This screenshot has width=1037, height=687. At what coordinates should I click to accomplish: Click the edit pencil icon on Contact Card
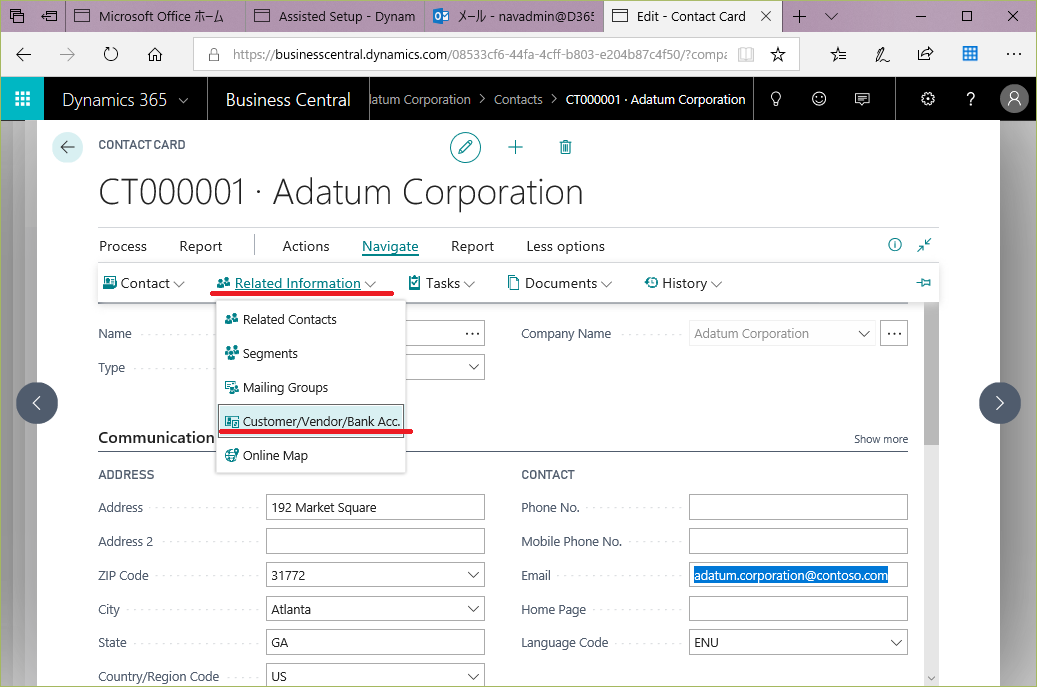[x=465, y=147]
